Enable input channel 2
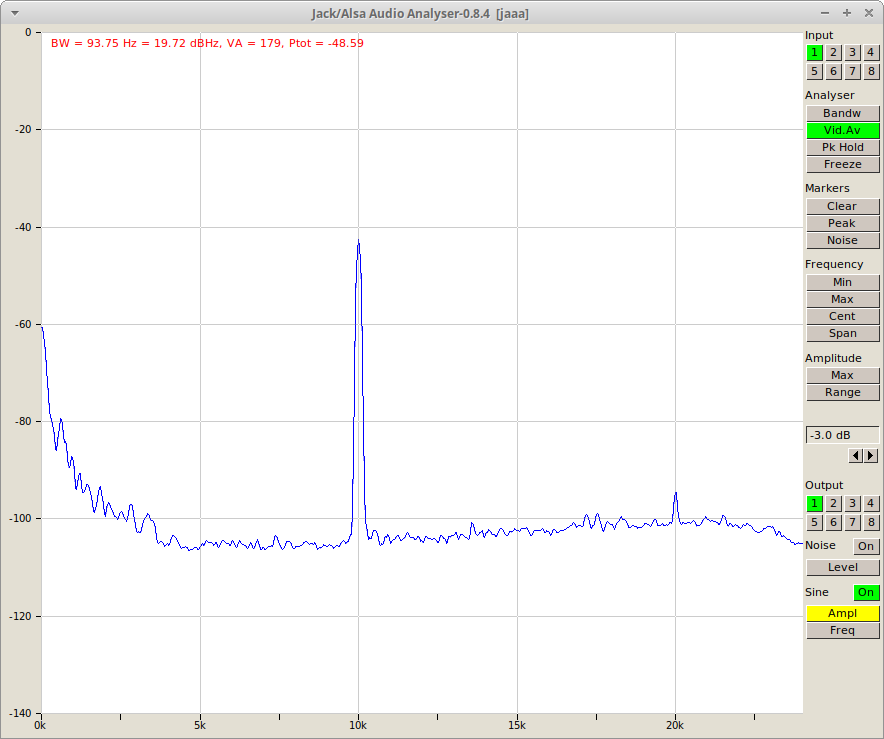 point(832,52)
